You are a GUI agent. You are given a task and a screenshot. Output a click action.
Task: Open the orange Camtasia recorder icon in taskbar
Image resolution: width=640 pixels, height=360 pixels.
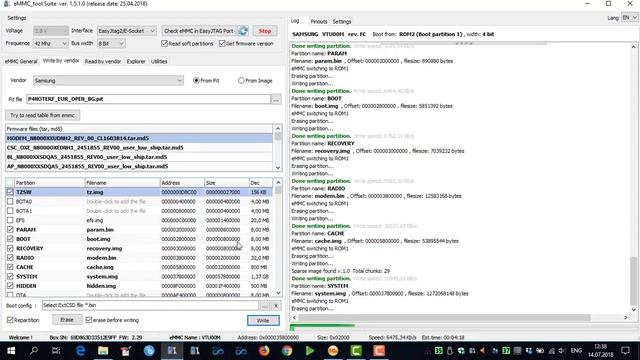coord(379,351)
